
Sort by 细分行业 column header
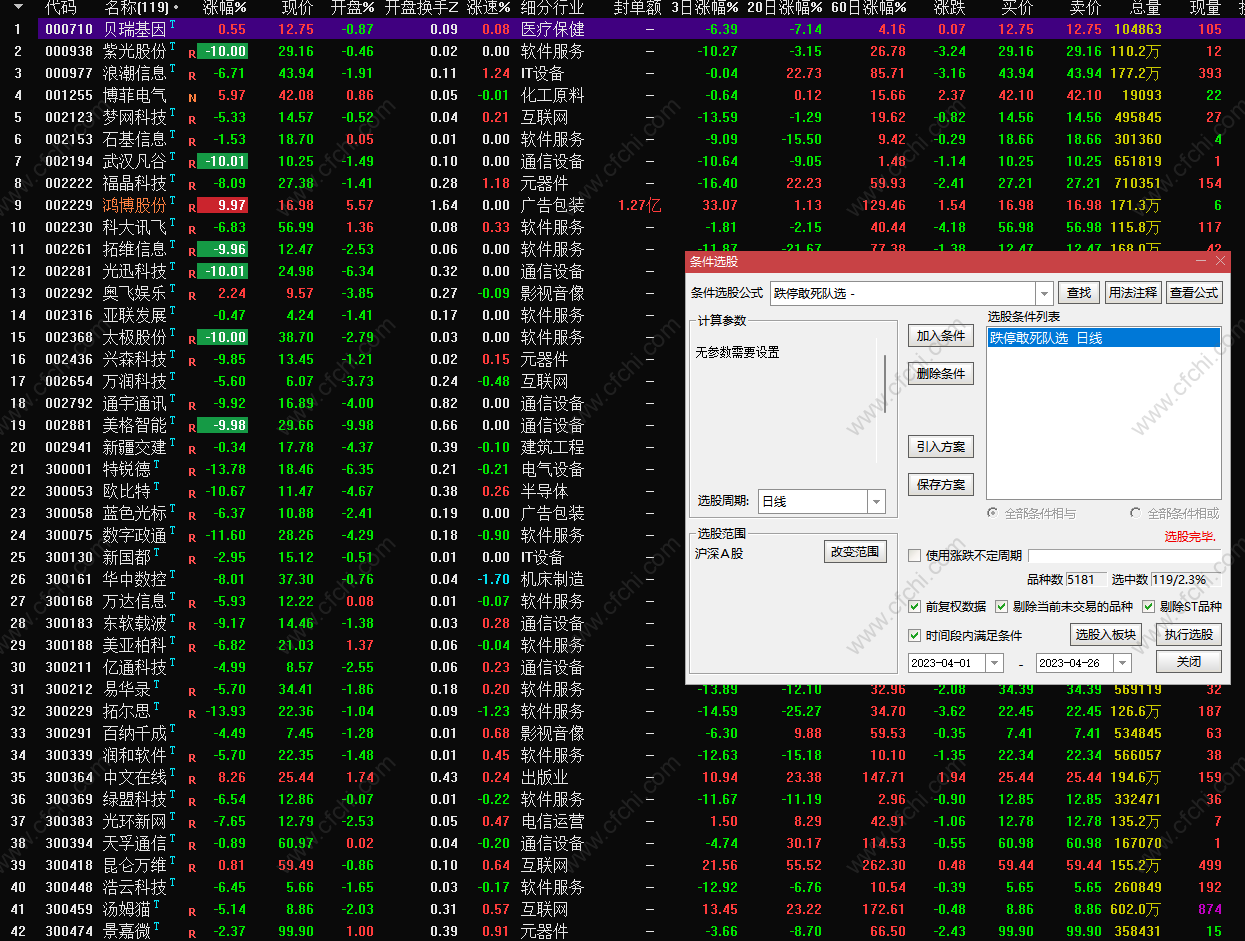(552, 8)
